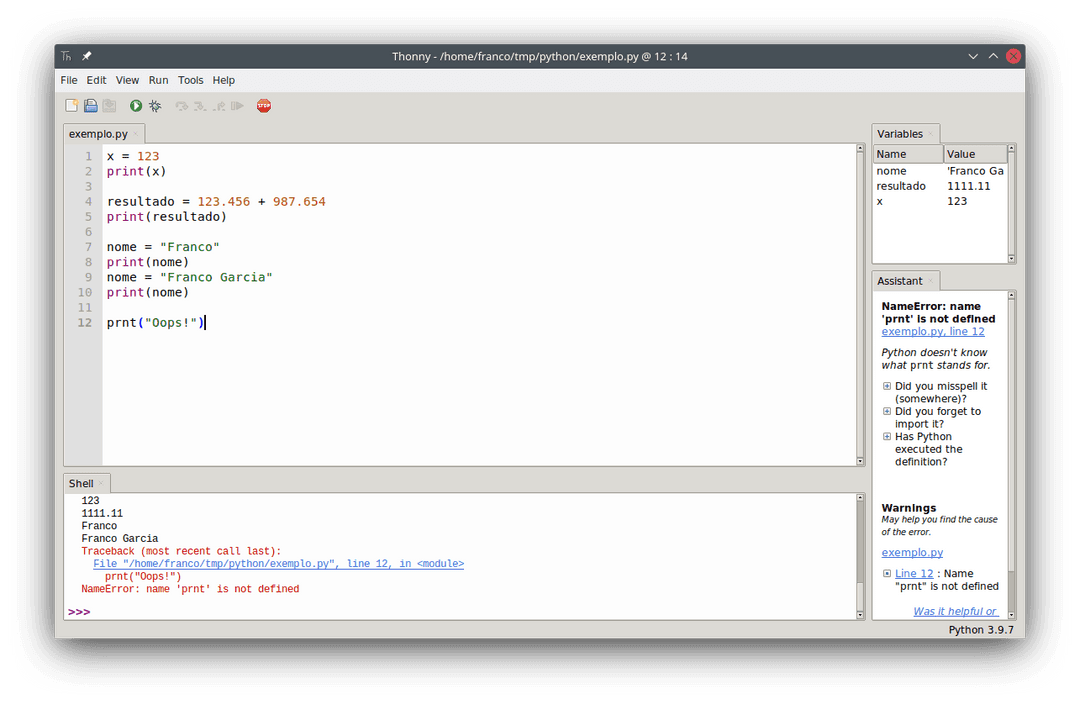
Task: Click the Step over debug icon
Action: (182, 105)
